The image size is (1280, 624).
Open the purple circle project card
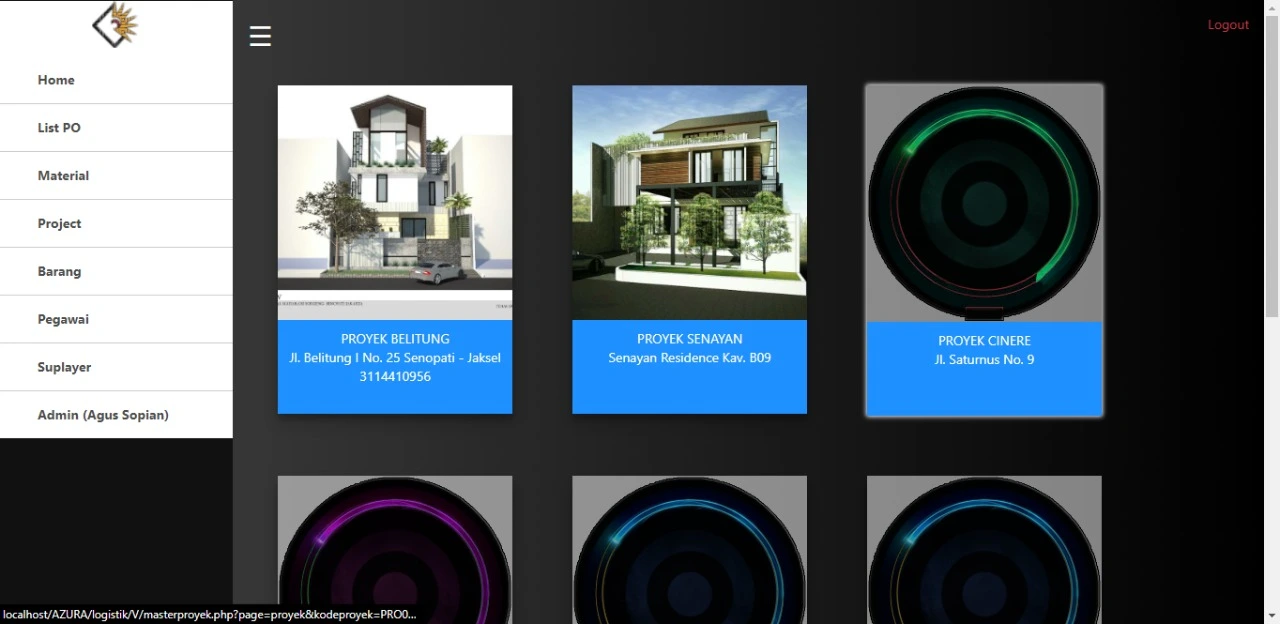(x=395, y=548)
